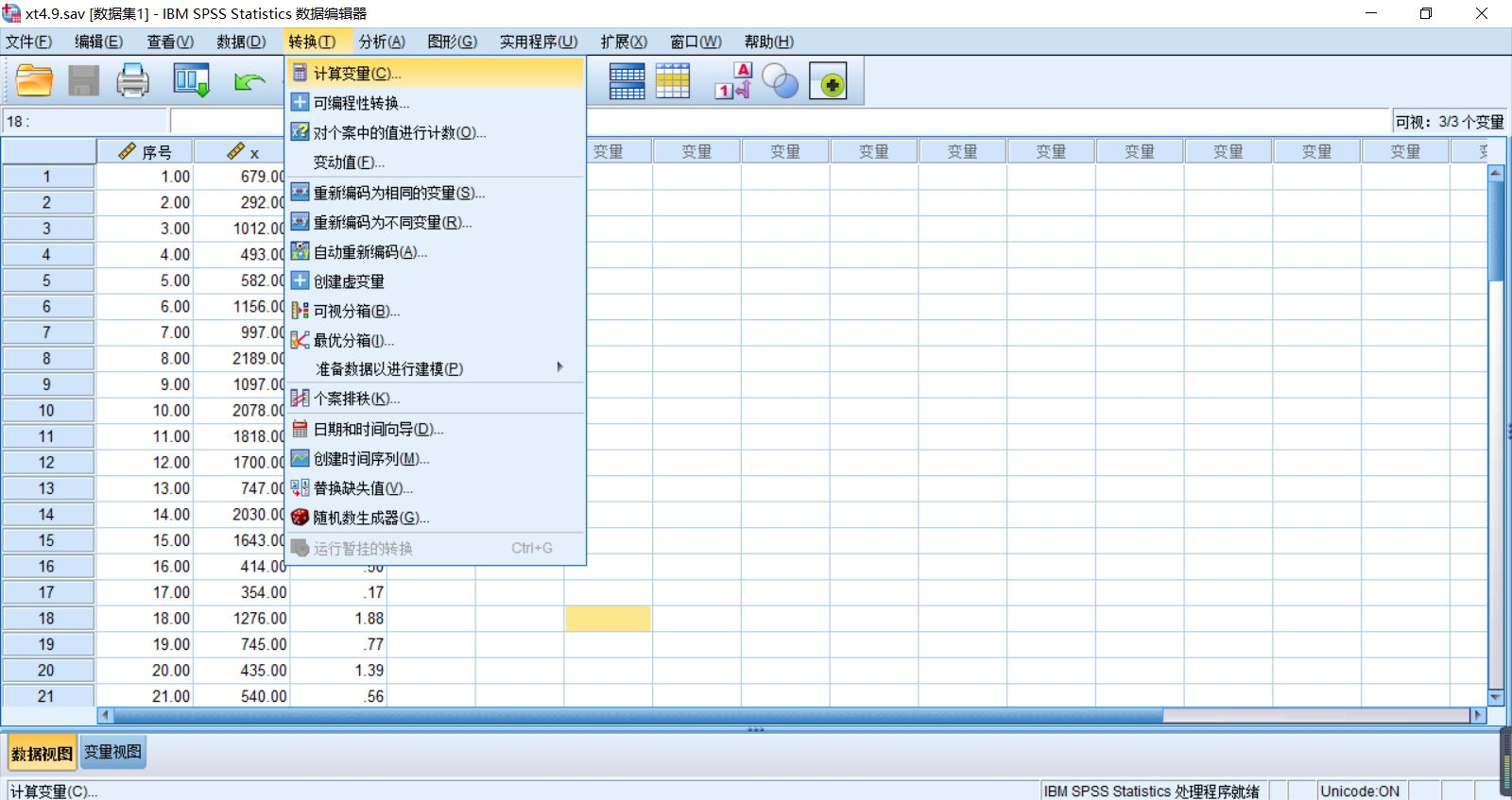Select row header 1

tap(47, 177)
